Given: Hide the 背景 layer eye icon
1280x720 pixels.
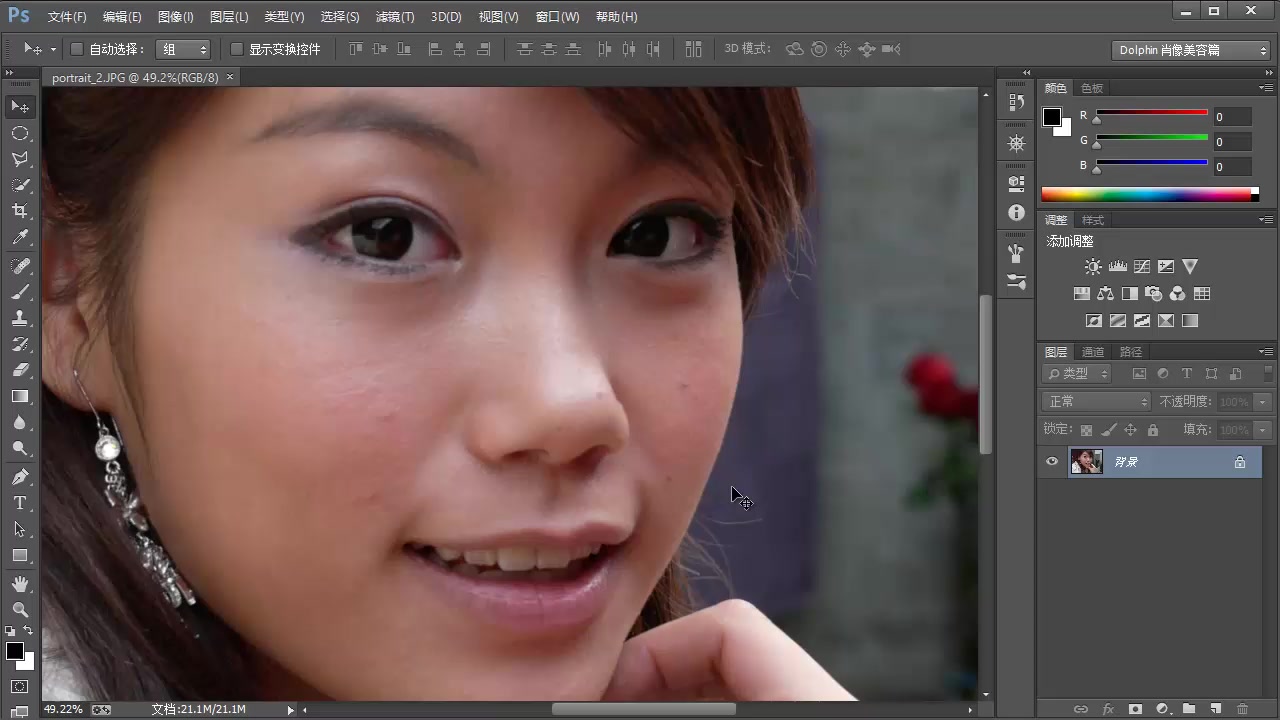Looking at the screenshot, I should pos(1052,462).
